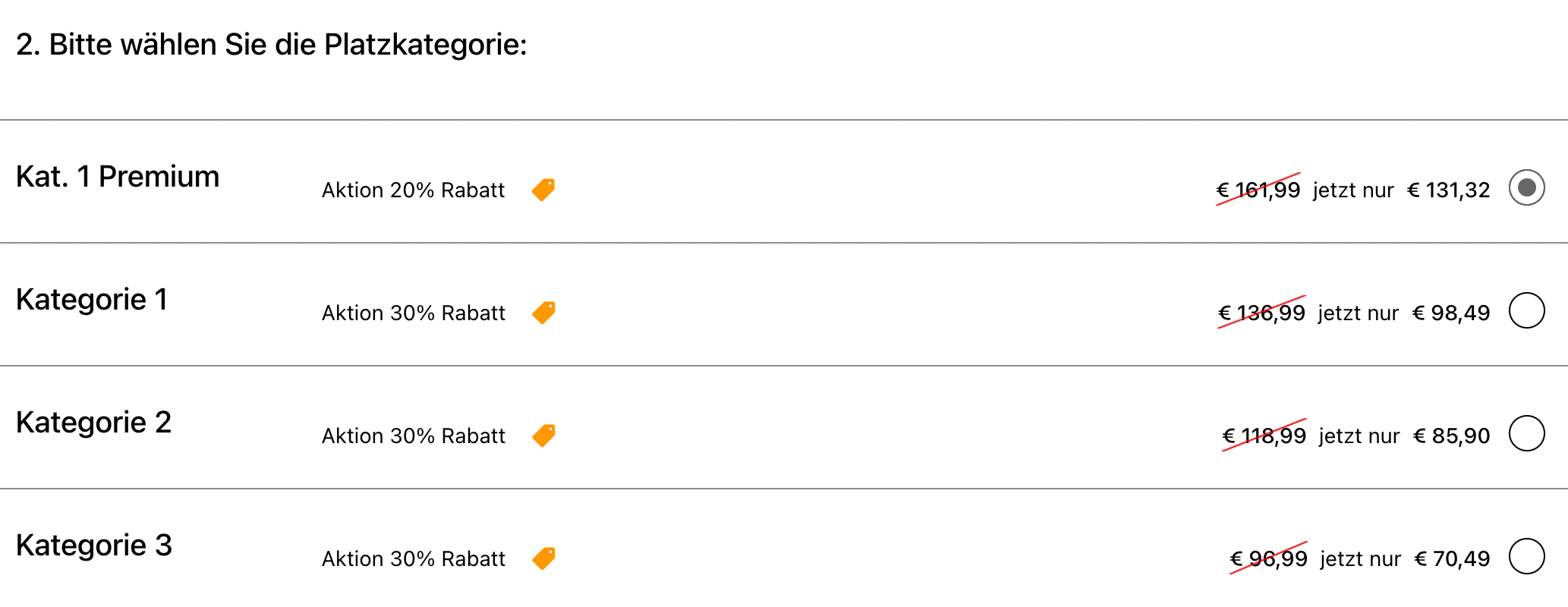The height and width of the screenshot is (607, 1568).
Task: Click Aktion 30% Rabatt in Kategorie 3 row
Action: (x=413, y=558)
